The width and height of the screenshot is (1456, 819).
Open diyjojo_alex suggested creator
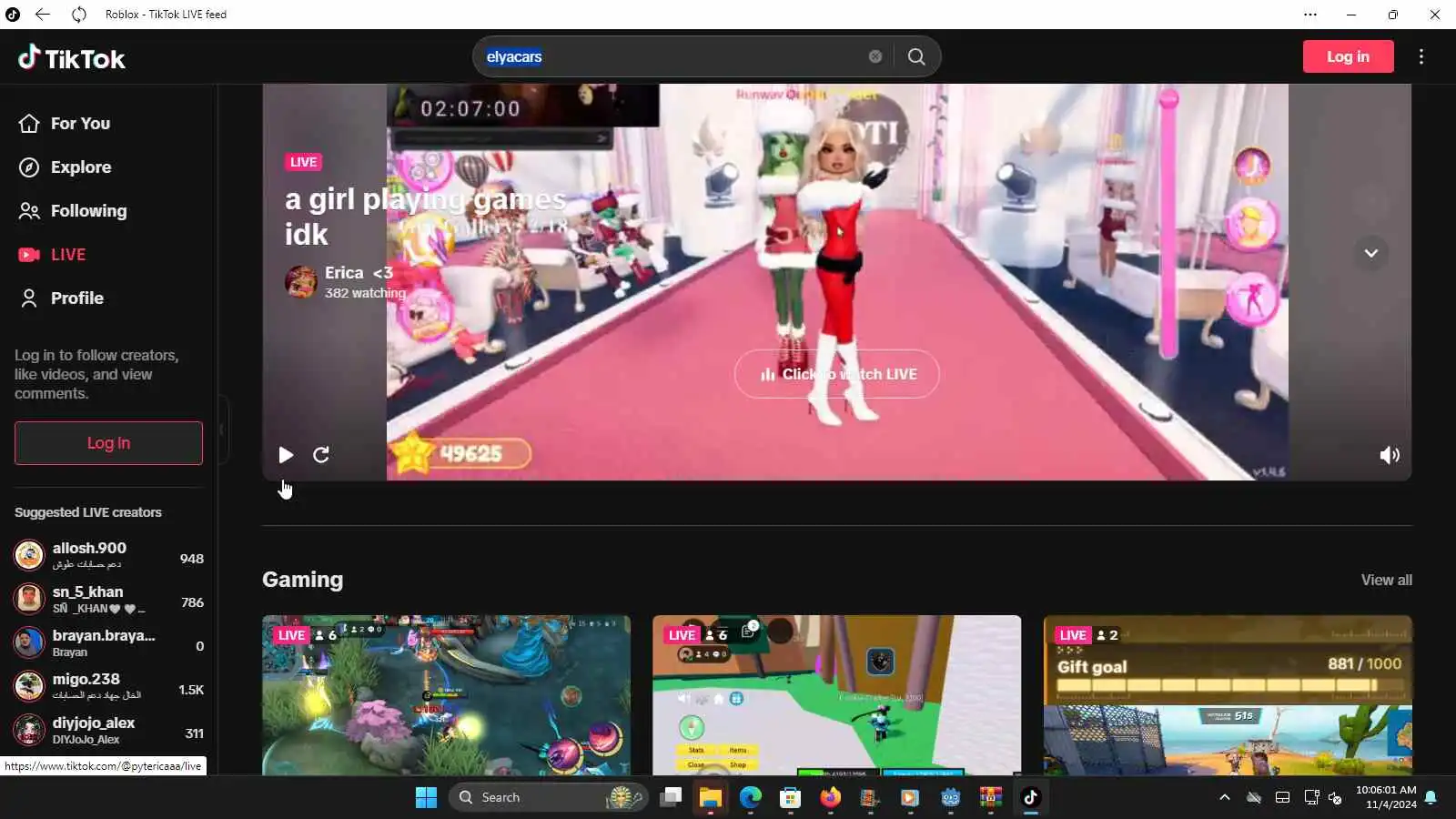click(108, 730)
